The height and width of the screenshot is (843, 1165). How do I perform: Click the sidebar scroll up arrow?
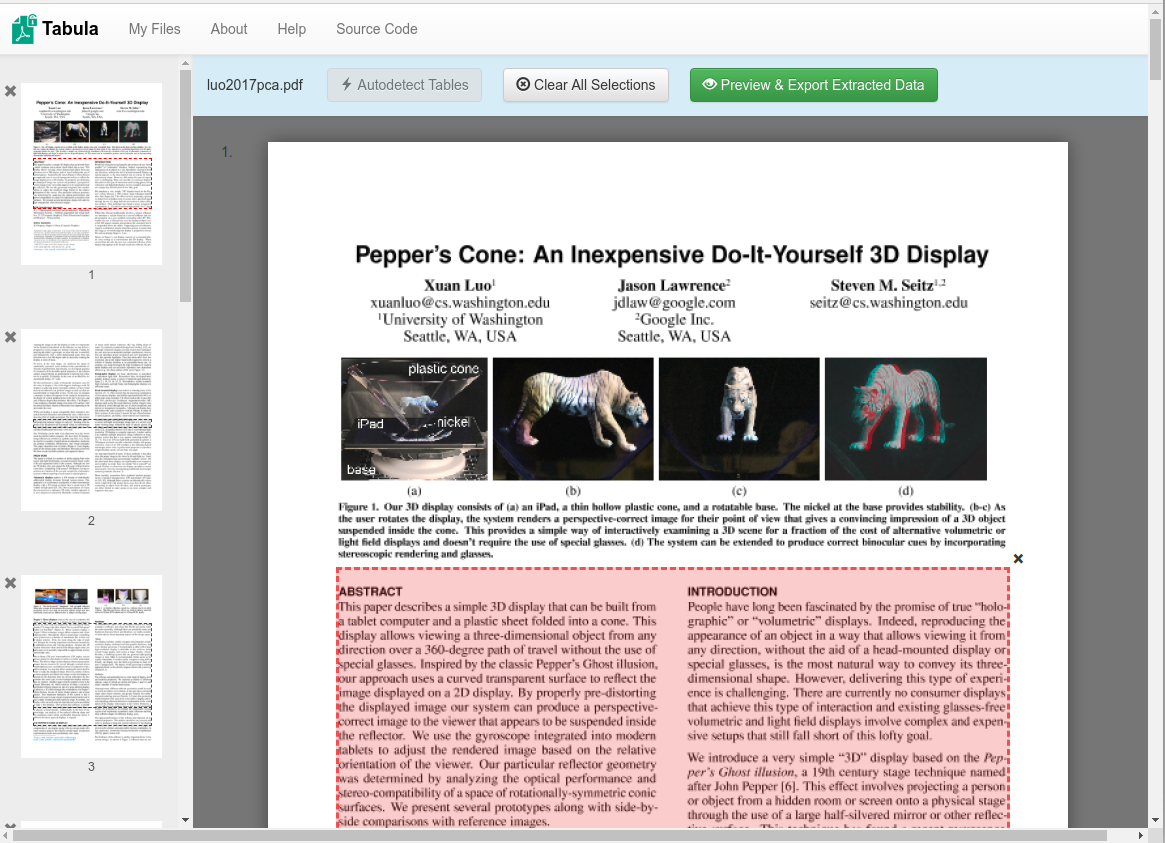(x=185, y=64)
